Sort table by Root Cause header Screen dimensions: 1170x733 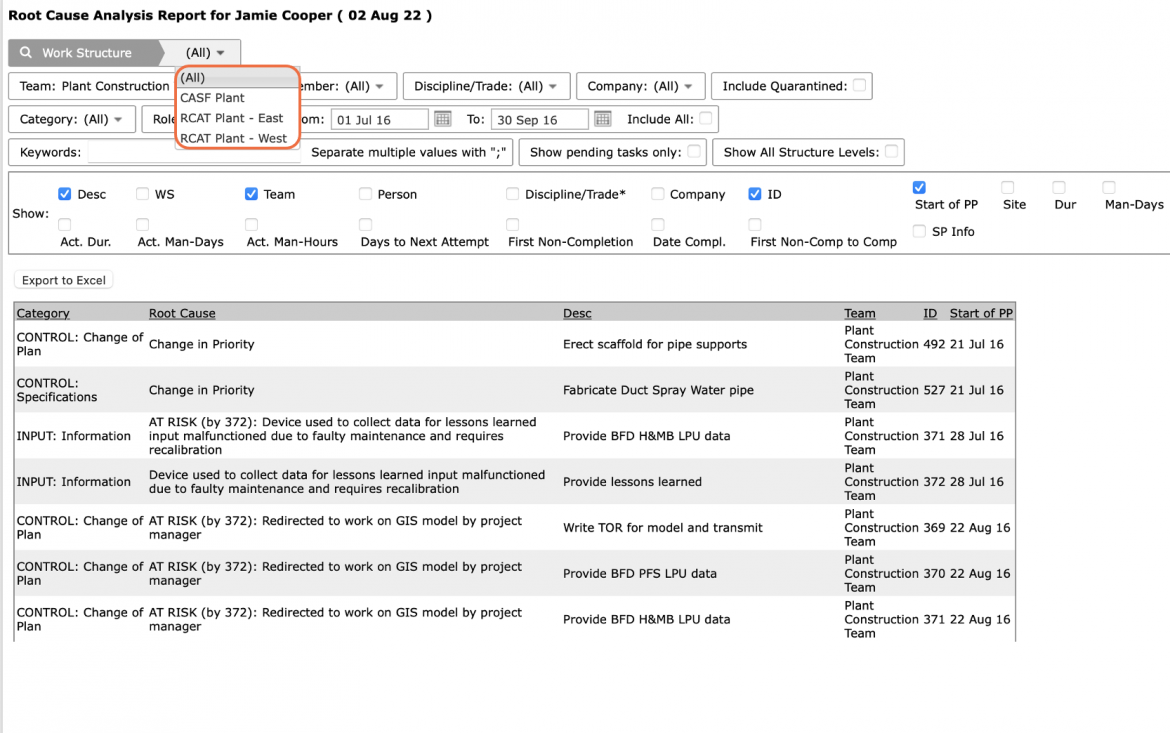pyautogui.click(x=182, y=313)
